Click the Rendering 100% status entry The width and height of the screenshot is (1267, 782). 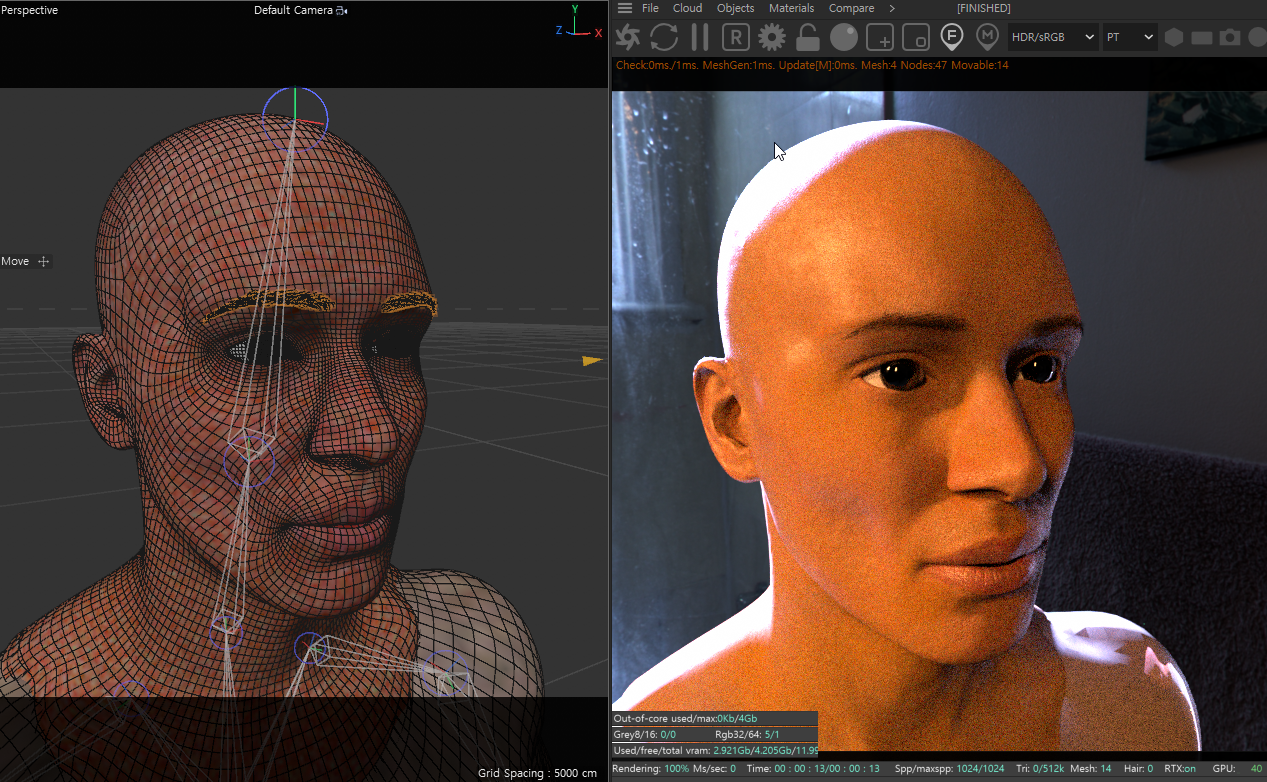[x=650, y=768]
